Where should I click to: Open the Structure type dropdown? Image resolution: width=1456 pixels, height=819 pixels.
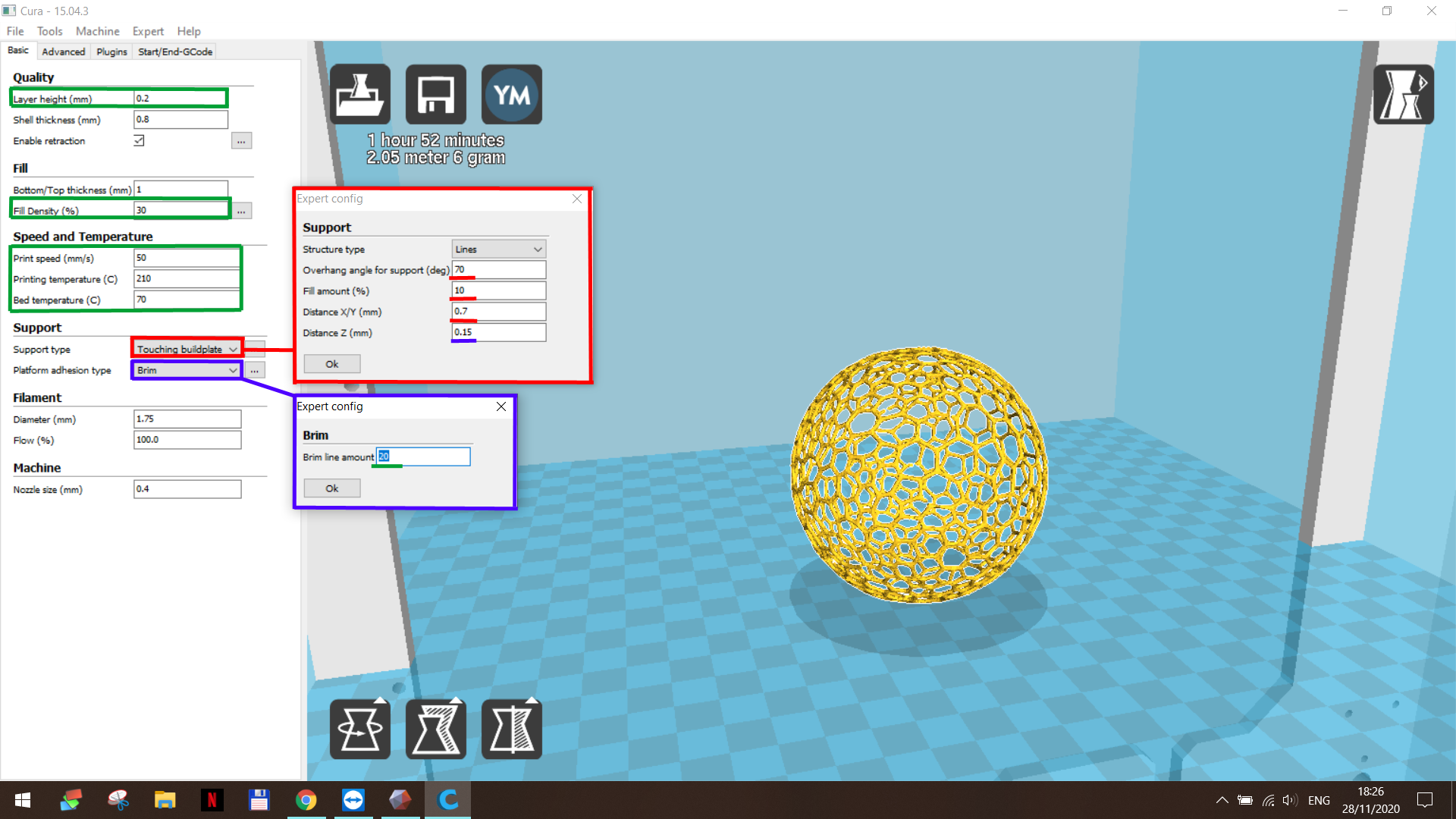coord(498,249)
